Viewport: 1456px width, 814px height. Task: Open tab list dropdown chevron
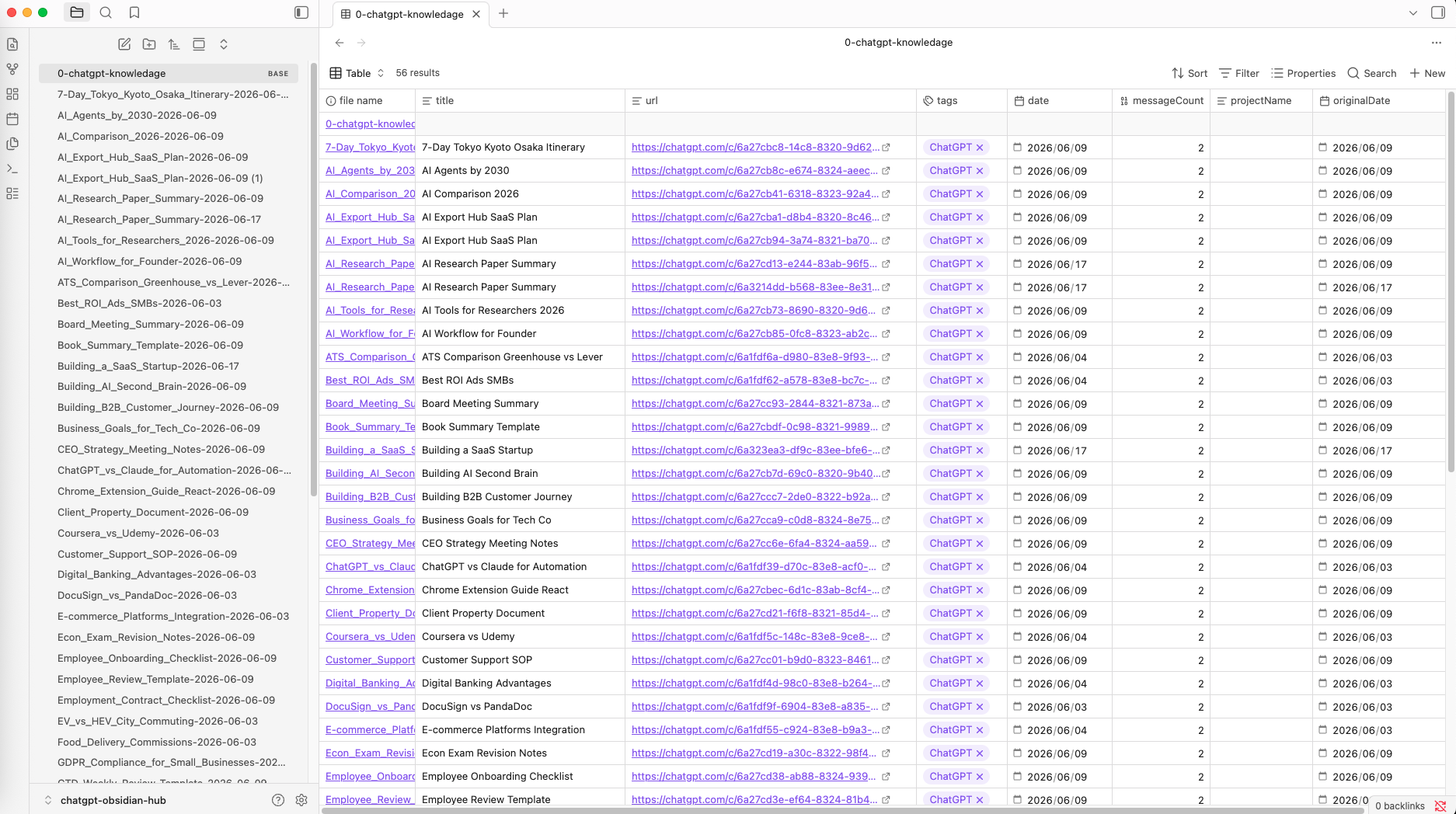coord(1413,13)
